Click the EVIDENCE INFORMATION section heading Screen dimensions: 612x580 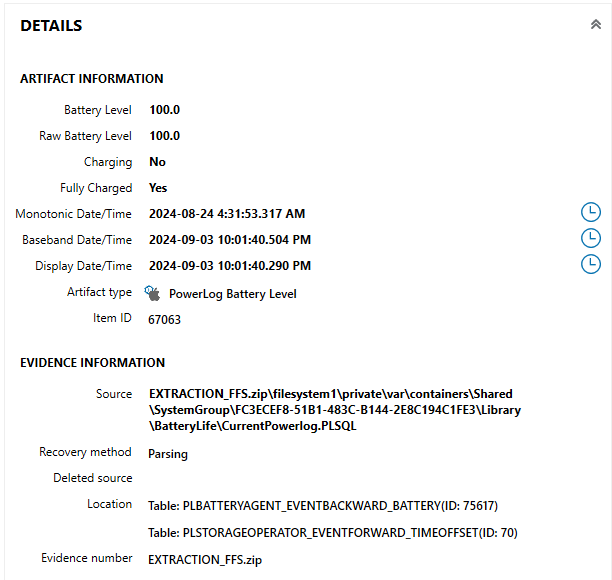93,363
